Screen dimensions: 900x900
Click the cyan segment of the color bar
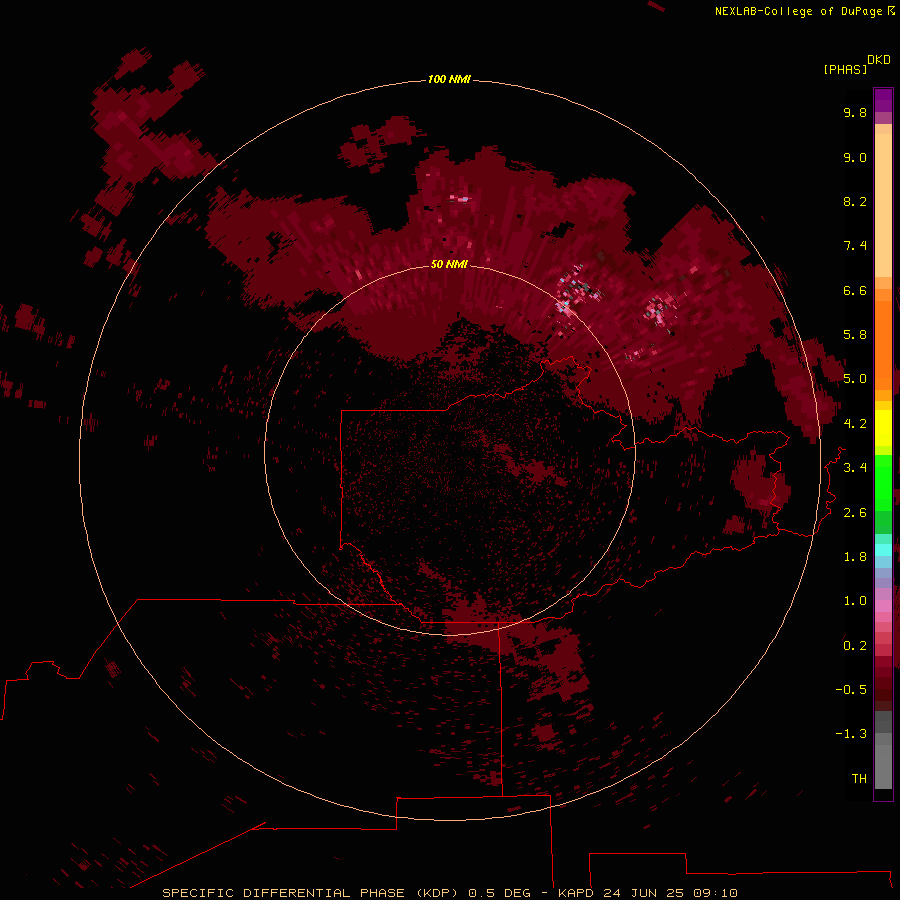pos(883,550)
